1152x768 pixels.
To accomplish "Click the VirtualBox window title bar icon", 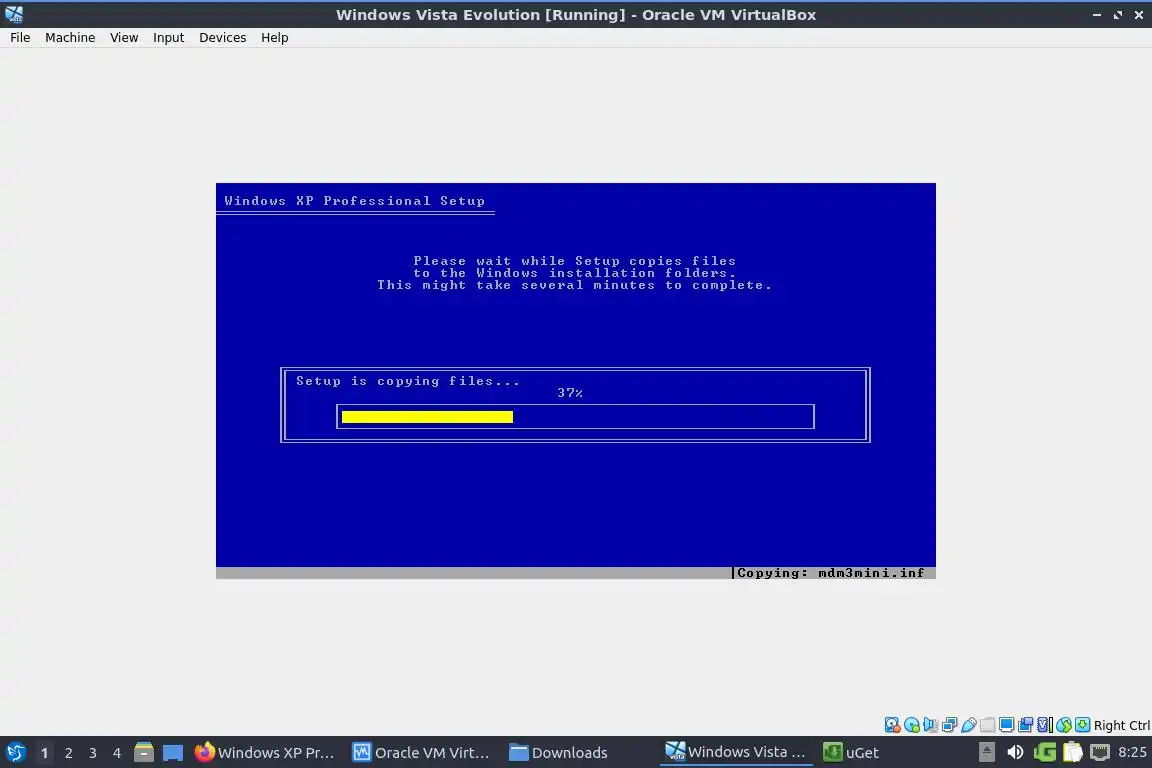I will pyautogui.click(x=14, y=14).
